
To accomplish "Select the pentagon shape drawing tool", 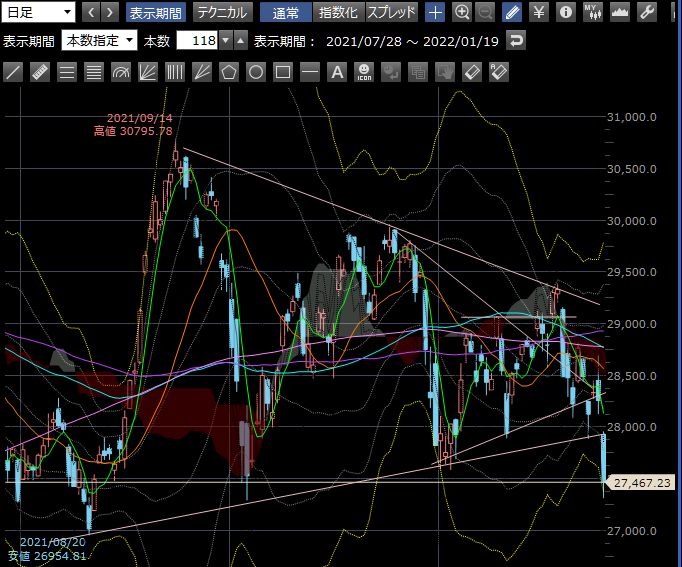I will click(x=229, y=72).
